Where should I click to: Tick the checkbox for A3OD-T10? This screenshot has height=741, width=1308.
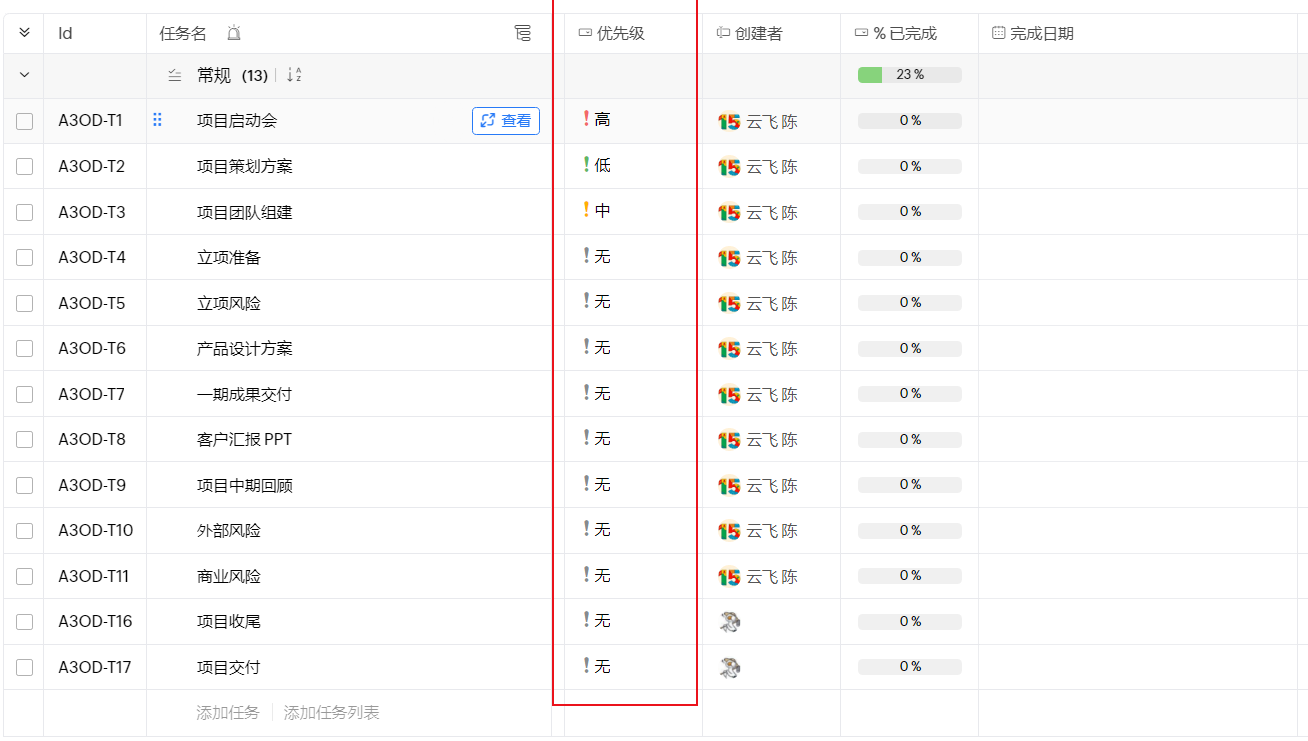24,531
